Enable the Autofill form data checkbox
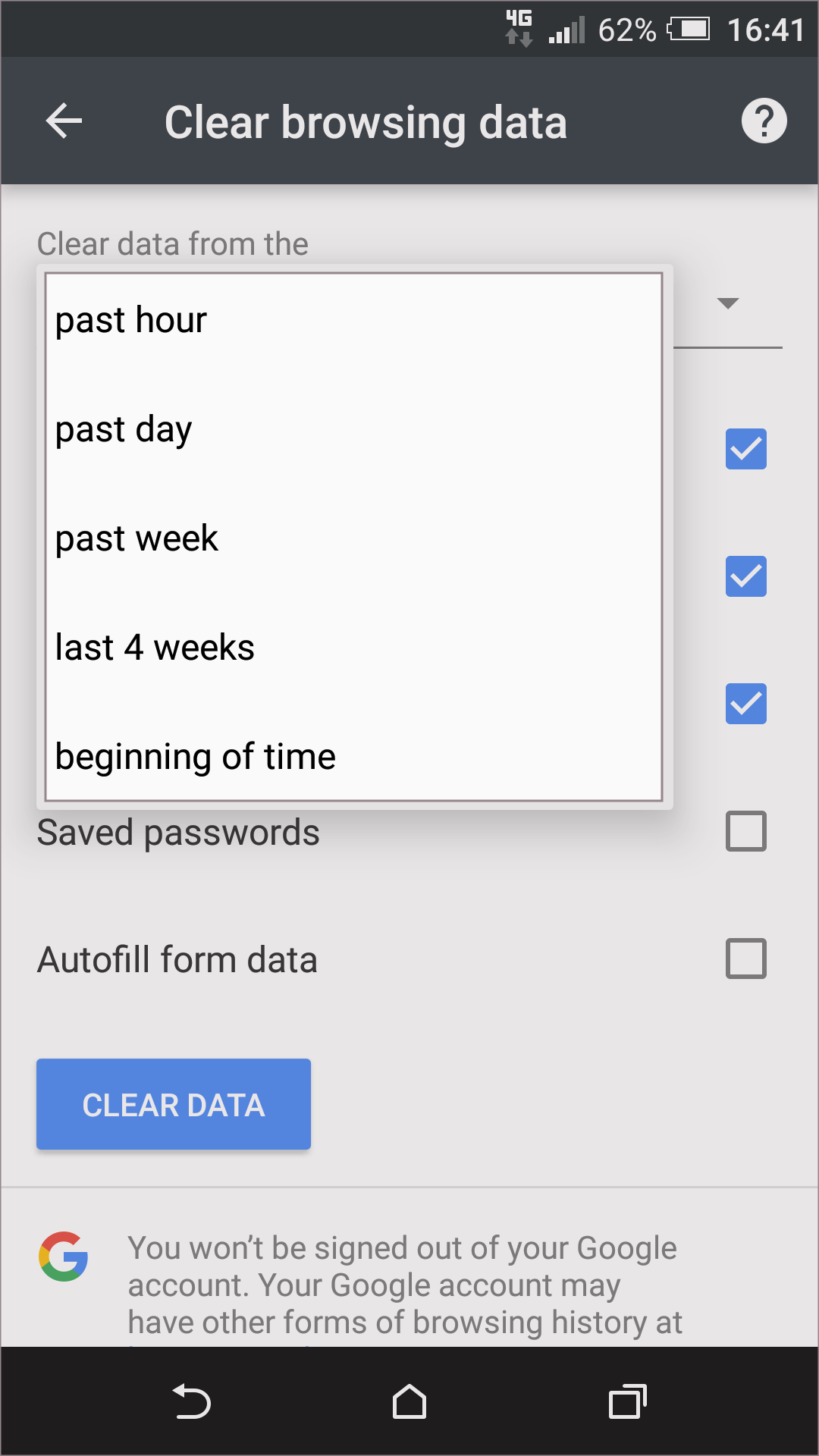819x1456 pixels. pyautogui.click(x=745, y=959)
